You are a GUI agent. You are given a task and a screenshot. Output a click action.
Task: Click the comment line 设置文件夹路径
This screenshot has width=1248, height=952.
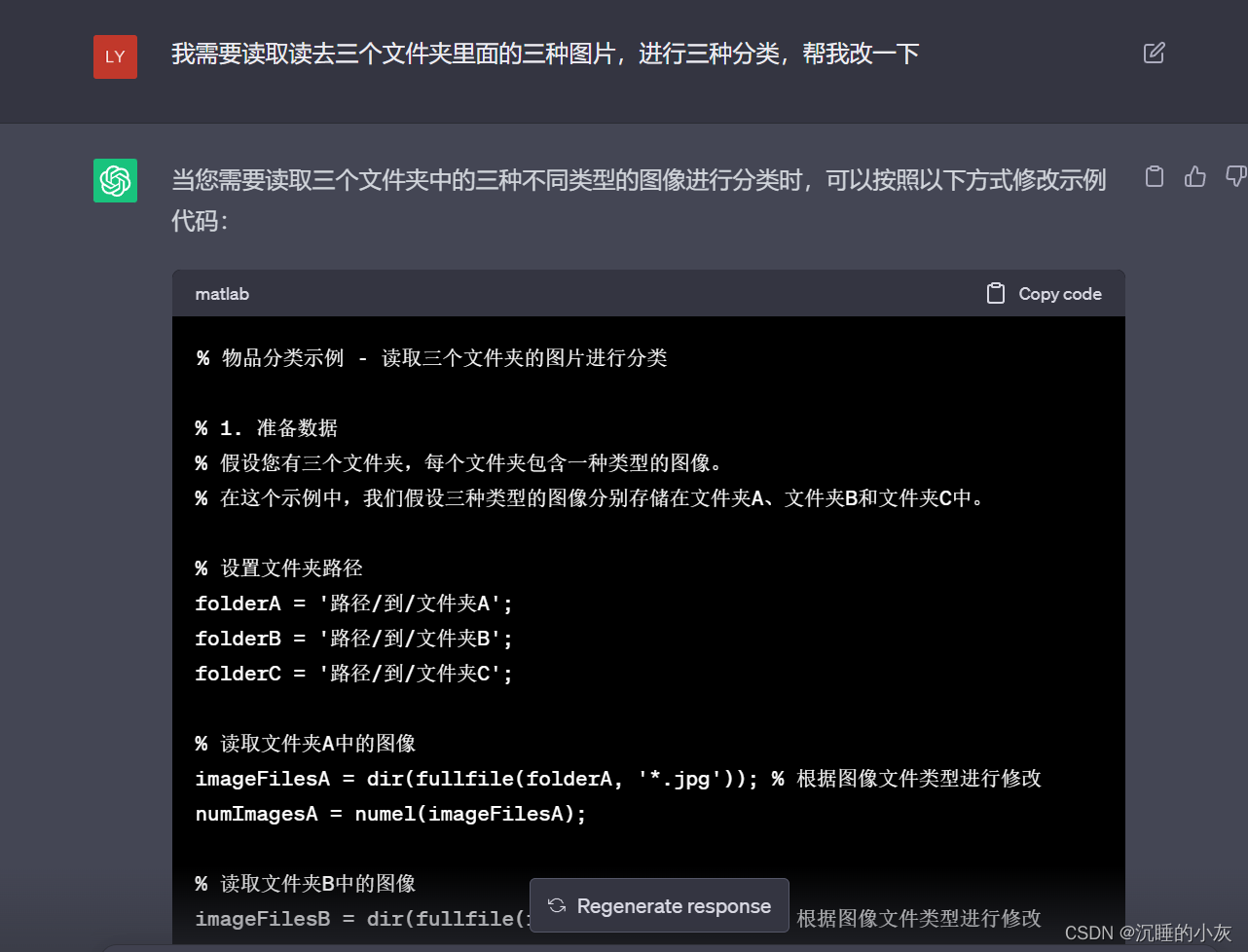click(x=278, y=568)
